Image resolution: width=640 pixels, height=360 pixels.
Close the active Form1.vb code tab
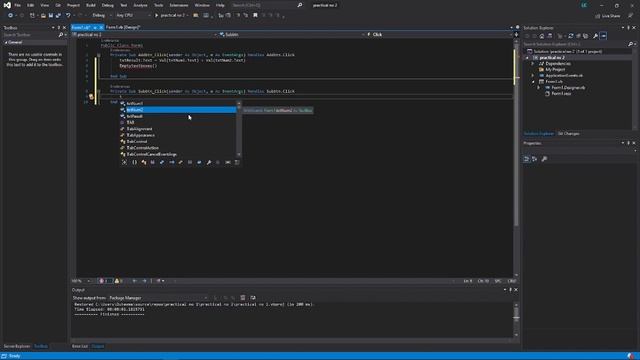pos(101,27)
